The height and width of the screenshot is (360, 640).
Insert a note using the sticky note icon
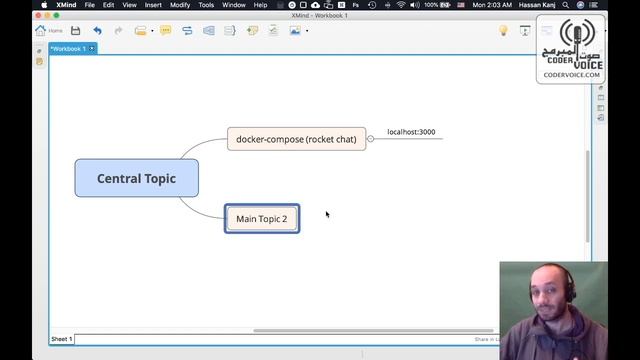click(x=252, y=31)
